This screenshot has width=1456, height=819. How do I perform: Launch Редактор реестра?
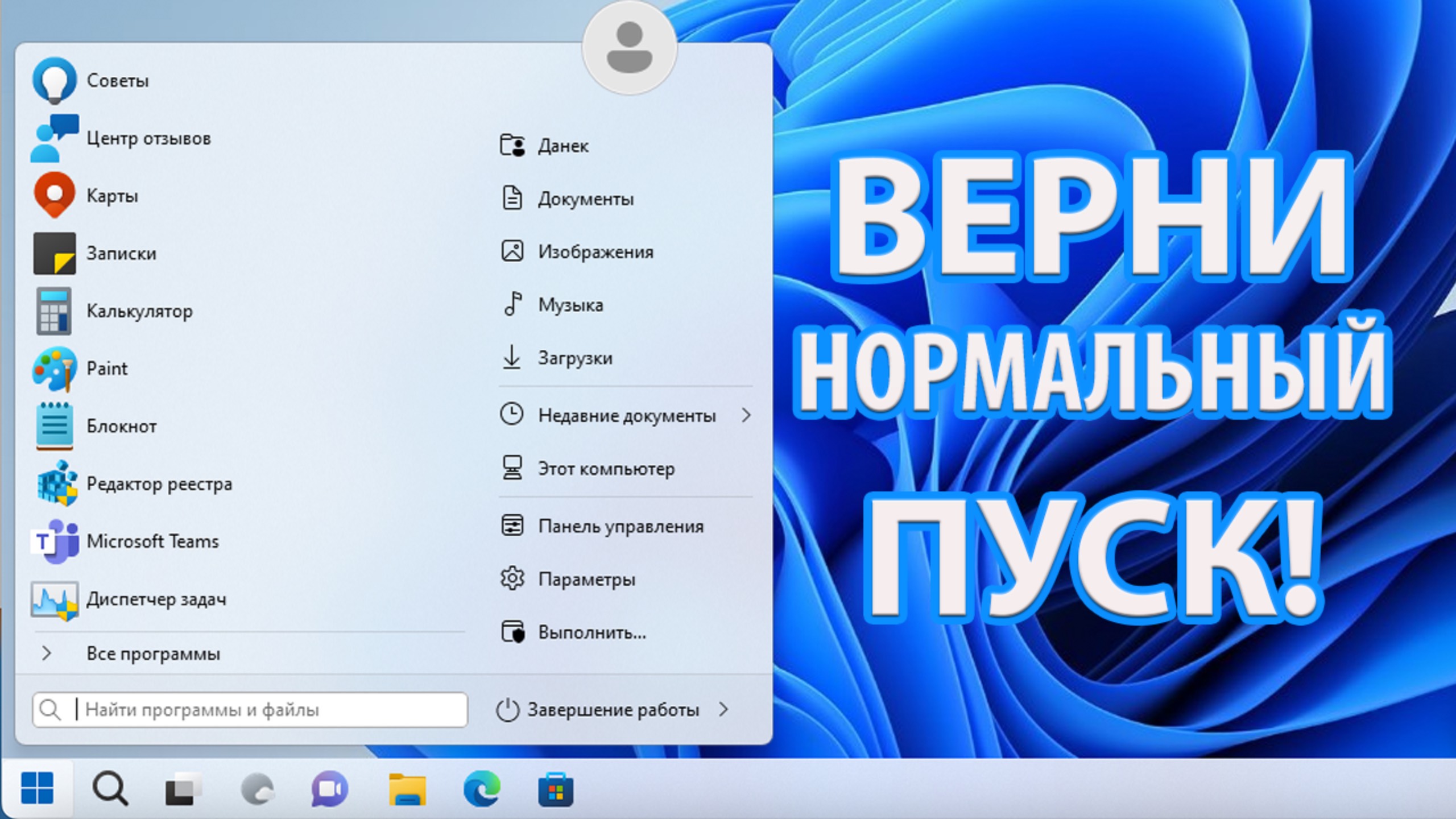pos(159,484)
